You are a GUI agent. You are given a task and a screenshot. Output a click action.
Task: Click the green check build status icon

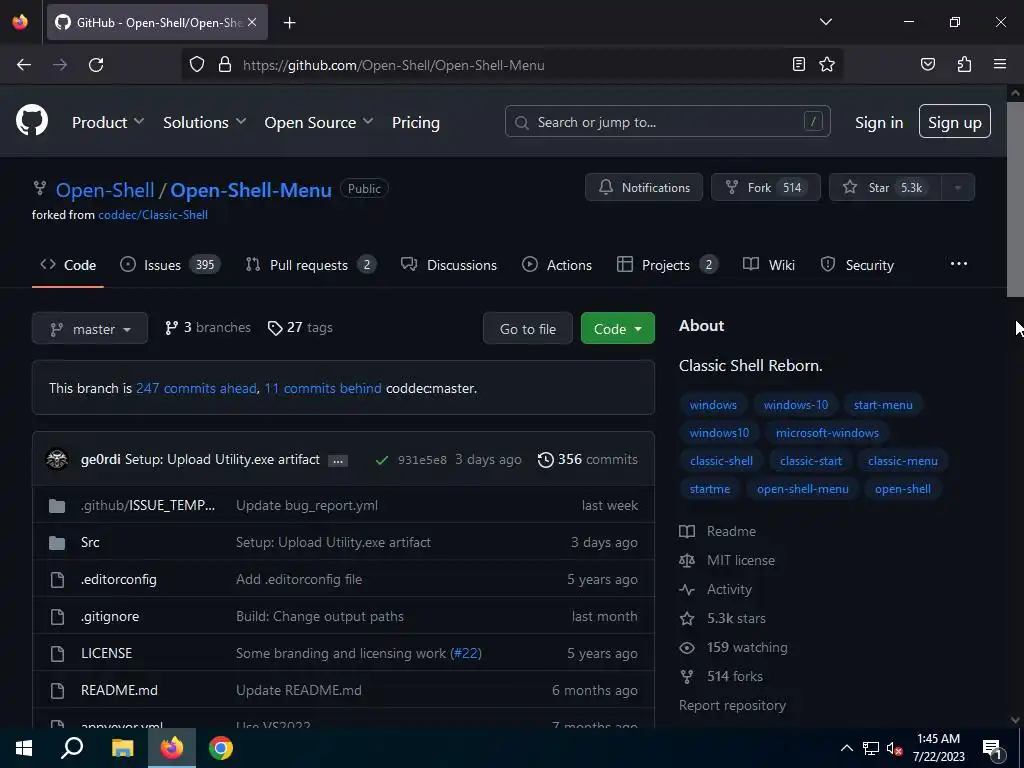(382, 460)
